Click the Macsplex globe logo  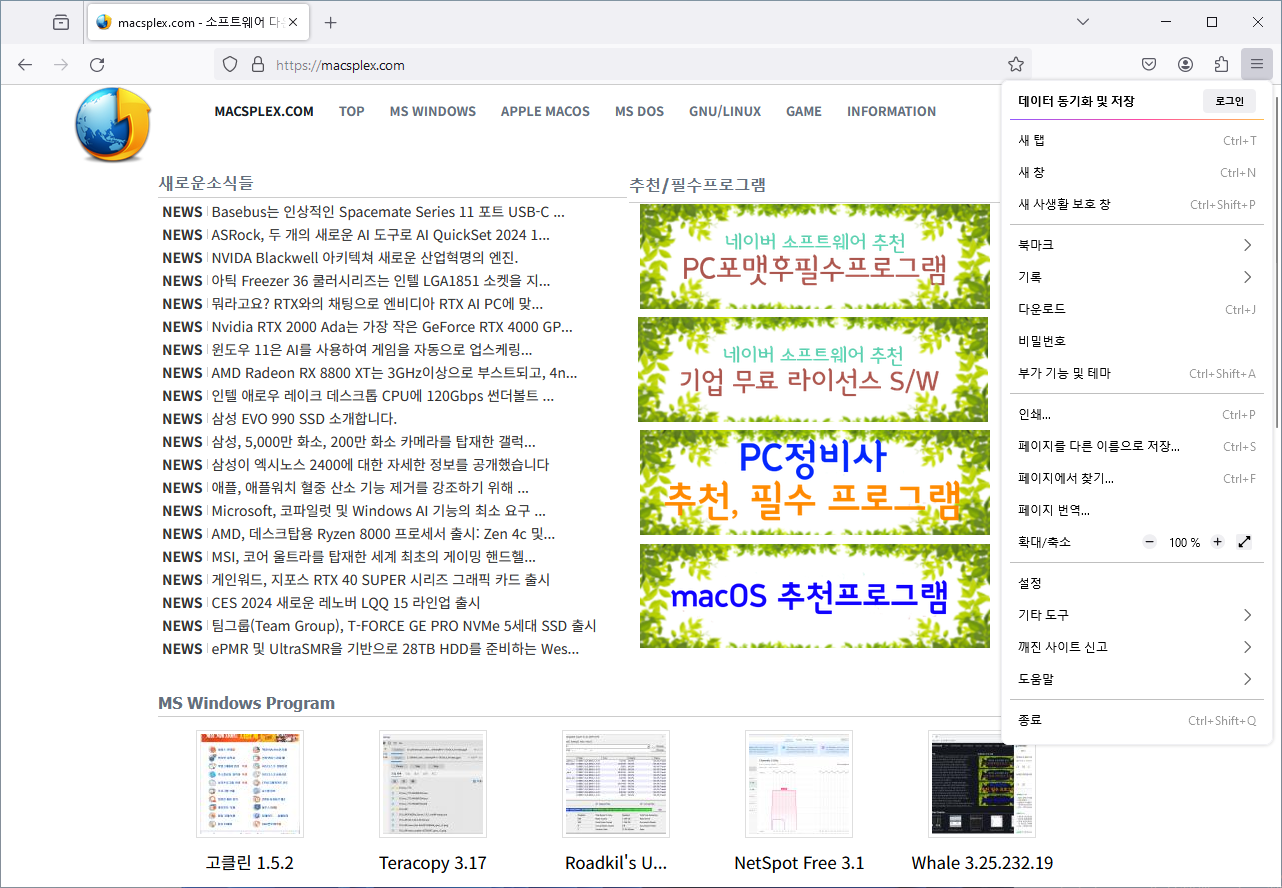click(x=113, y=124)
